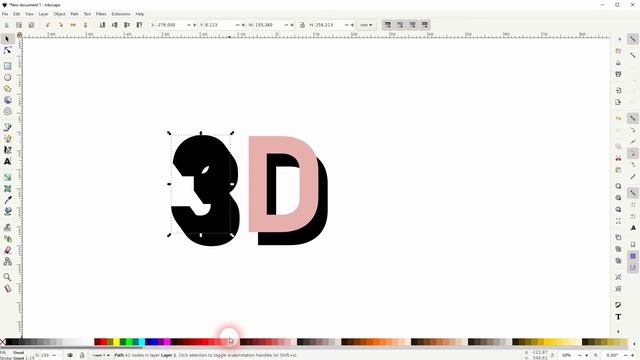Pick the no-color X swatch
The height and width of the screenshot is (360, 640).
[3, 342]
